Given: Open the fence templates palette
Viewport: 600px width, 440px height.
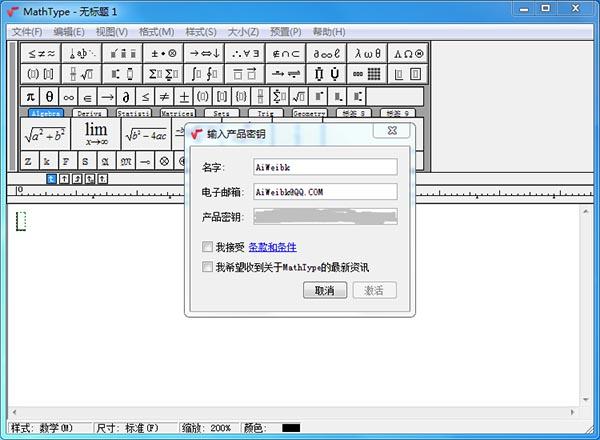Looking at the screenshot, I should coord(41,74).
